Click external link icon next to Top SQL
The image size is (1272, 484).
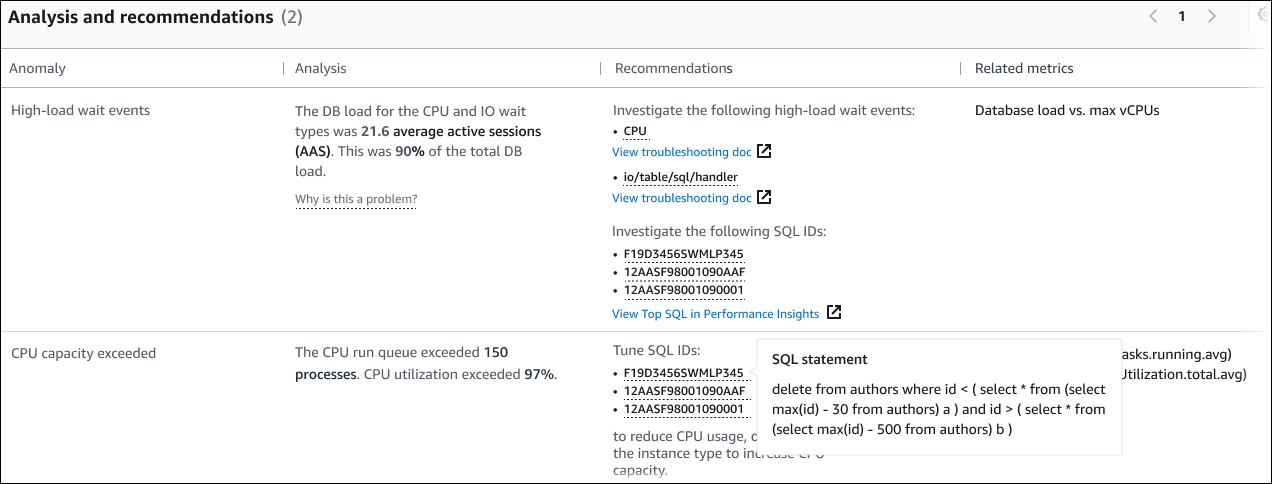click(x=834, y=314)
